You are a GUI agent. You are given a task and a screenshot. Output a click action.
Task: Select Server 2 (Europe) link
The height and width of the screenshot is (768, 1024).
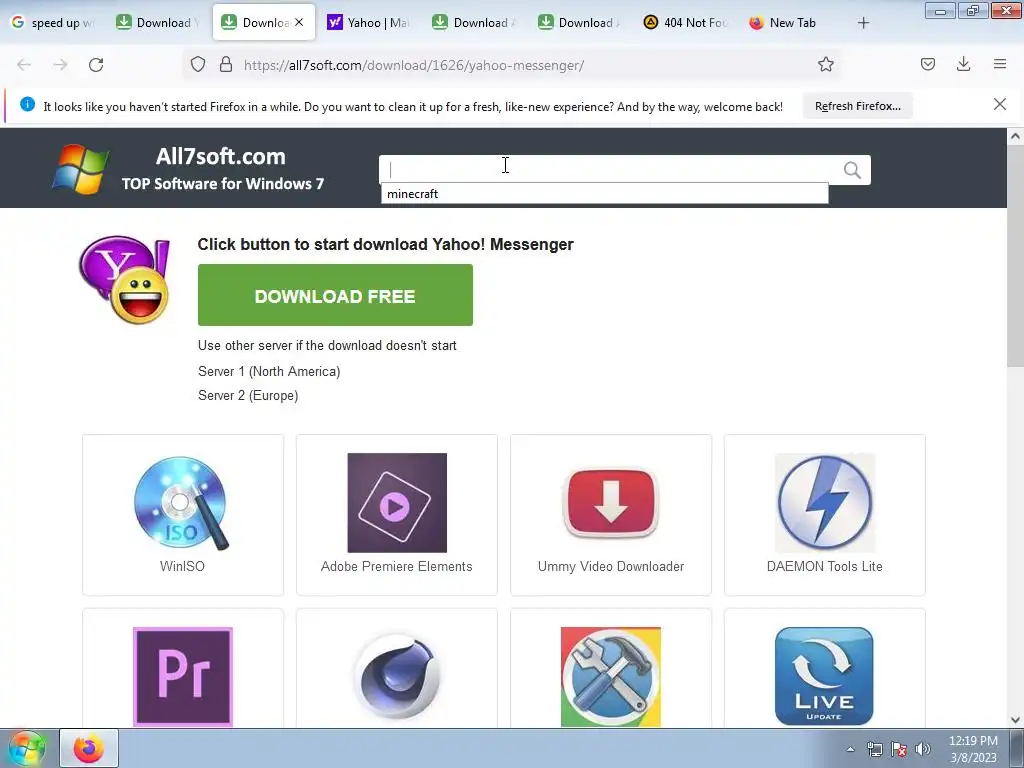tap(248, 396)
